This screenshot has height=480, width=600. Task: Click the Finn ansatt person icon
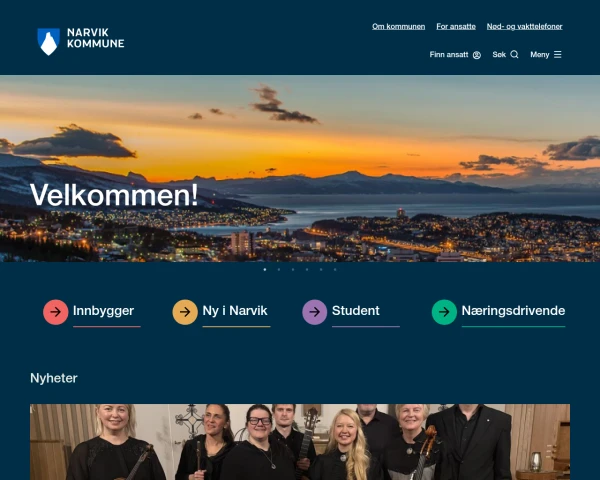tap(476, 55)
